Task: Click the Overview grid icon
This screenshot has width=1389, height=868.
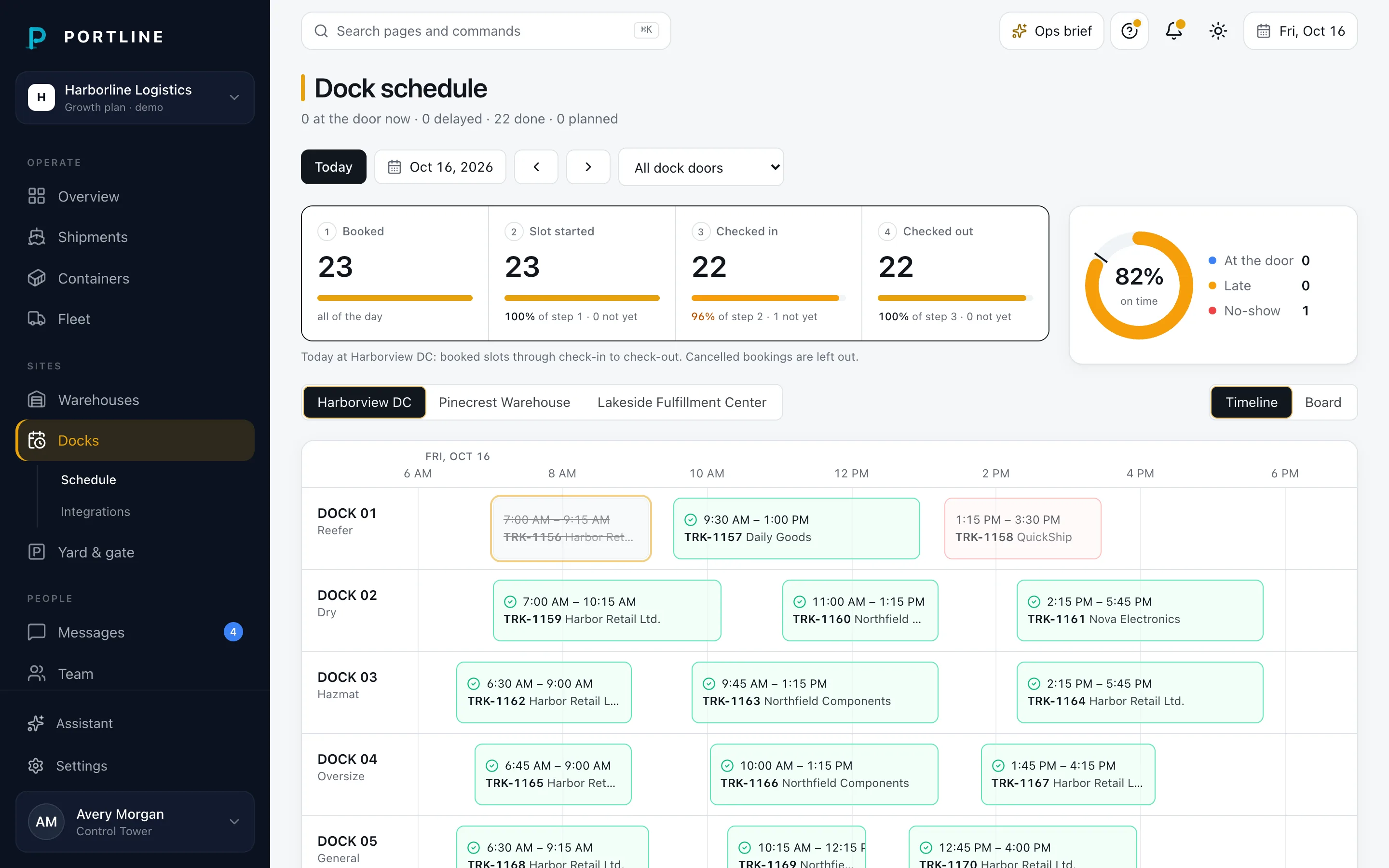Action: [37, 196]
